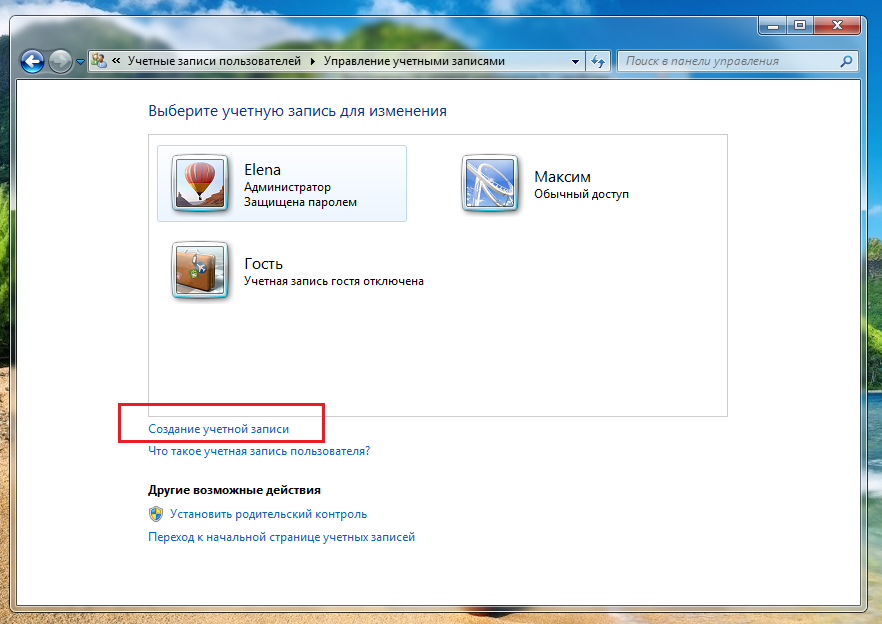Click the 'Создание учетной записи' link
This screenshot has height=624, width=882.
(218, 428)
